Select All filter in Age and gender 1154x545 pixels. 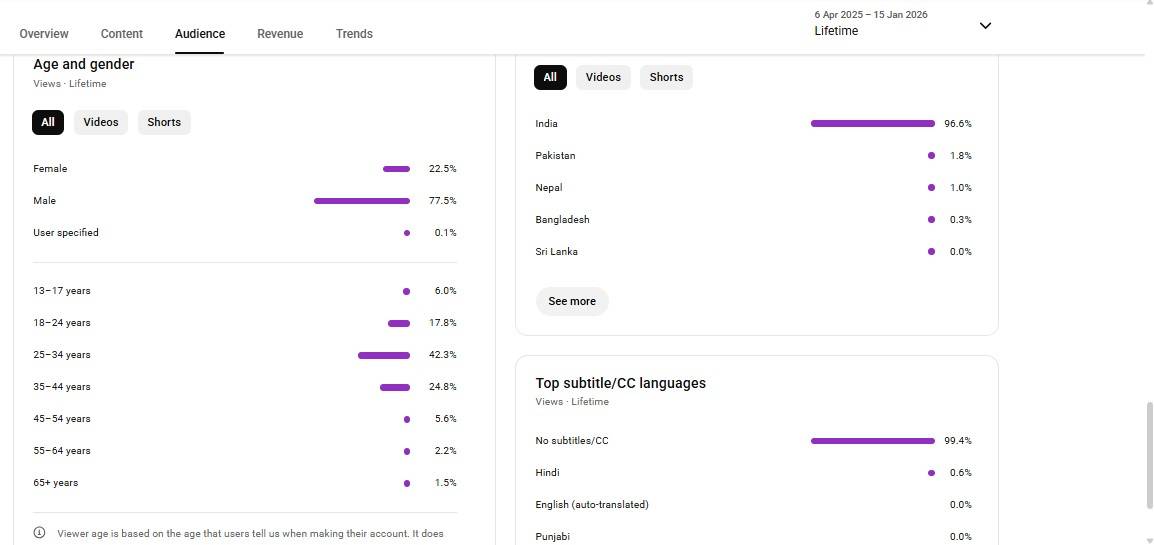point(48,122)
